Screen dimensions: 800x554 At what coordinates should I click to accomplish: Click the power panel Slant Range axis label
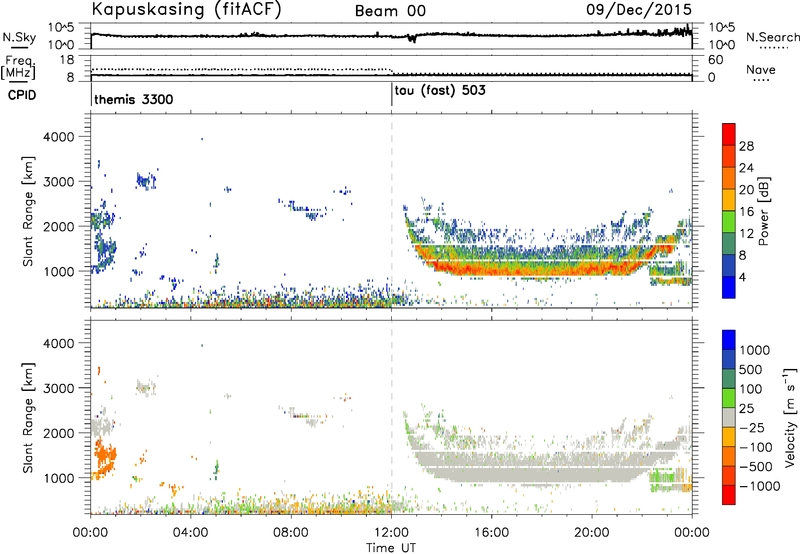click(x=28, y=211)
